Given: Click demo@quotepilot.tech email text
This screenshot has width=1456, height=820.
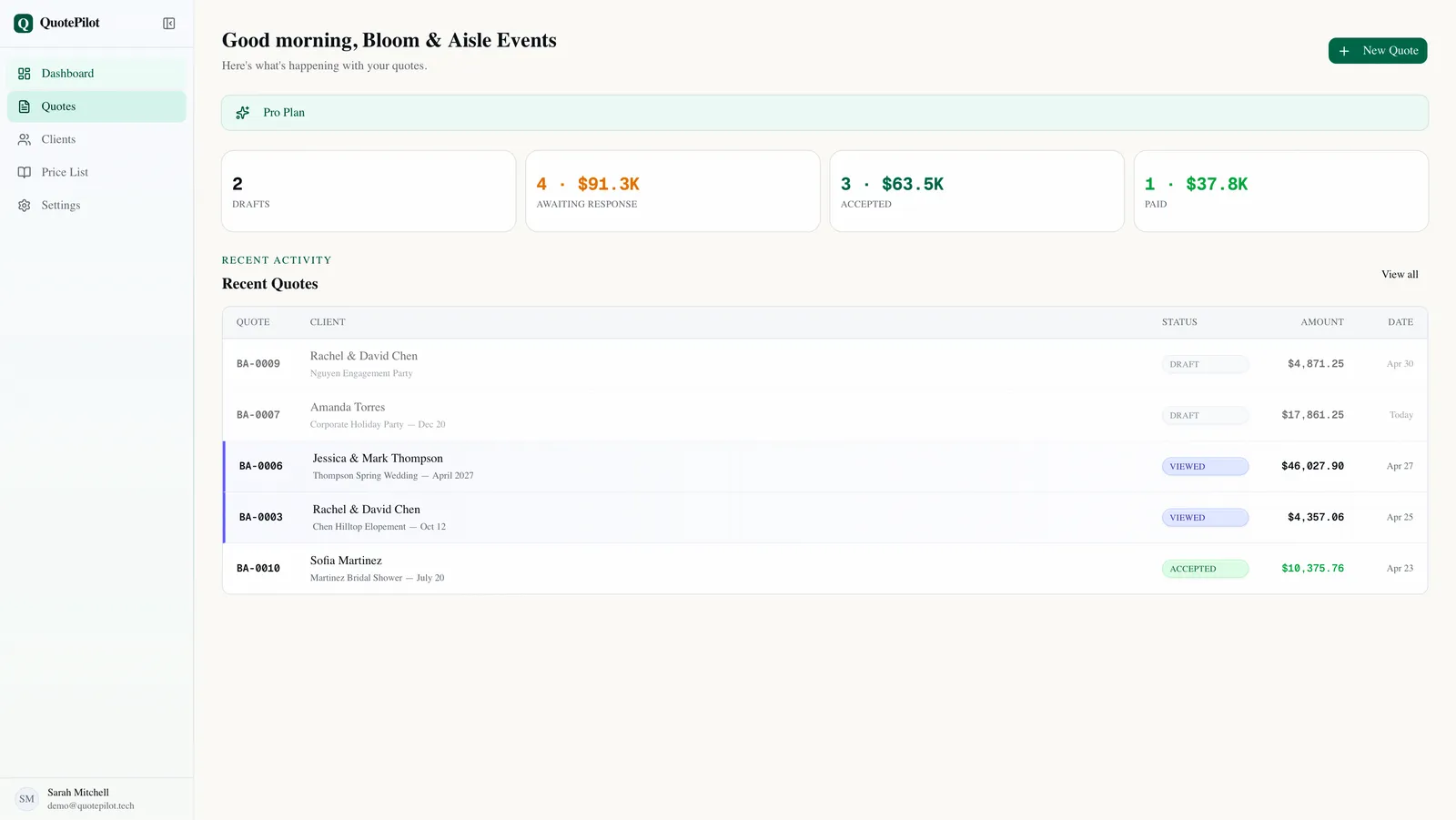Looking at the screenshot, I should click(91, 806).
